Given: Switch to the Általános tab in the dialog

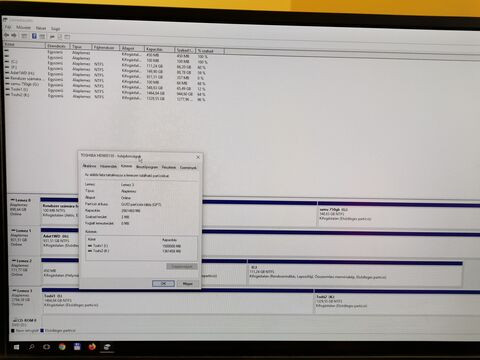Looking at the screenshot, I should tap(89, 166).
